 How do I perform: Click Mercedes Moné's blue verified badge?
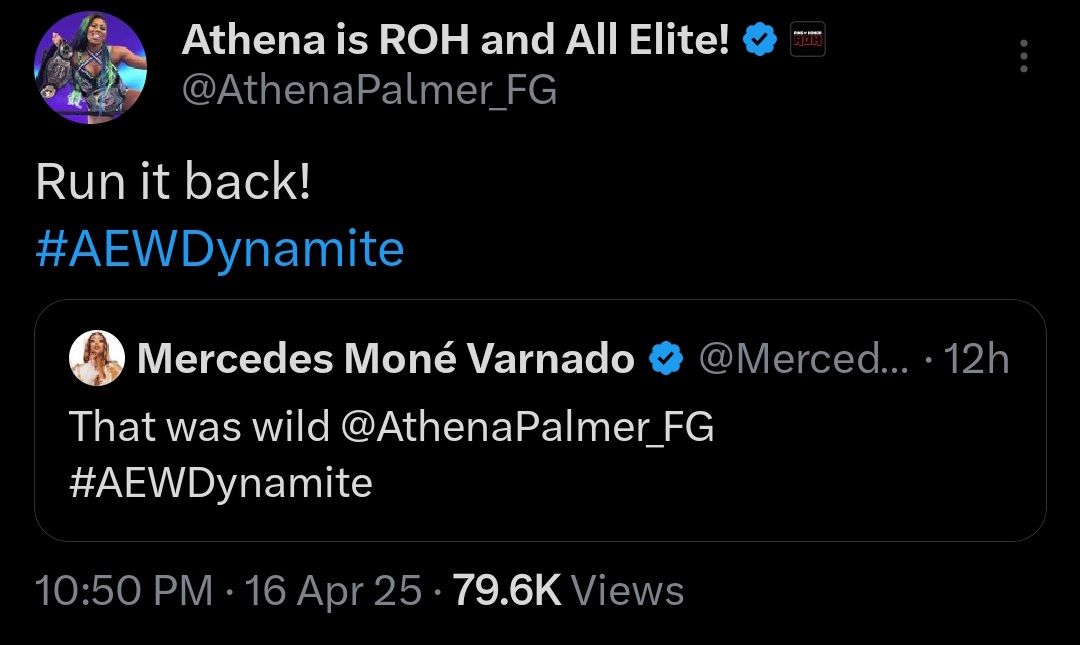pos(666,358)
